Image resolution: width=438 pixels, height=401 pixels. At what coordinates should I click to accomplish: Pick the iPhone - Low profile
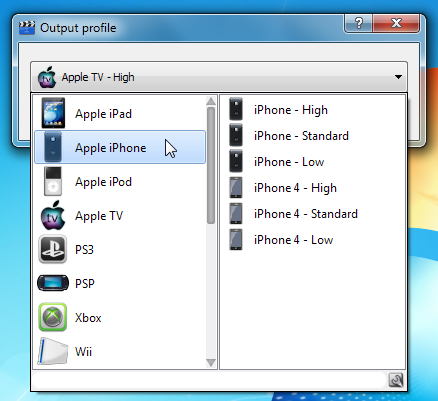click(289, 162)
